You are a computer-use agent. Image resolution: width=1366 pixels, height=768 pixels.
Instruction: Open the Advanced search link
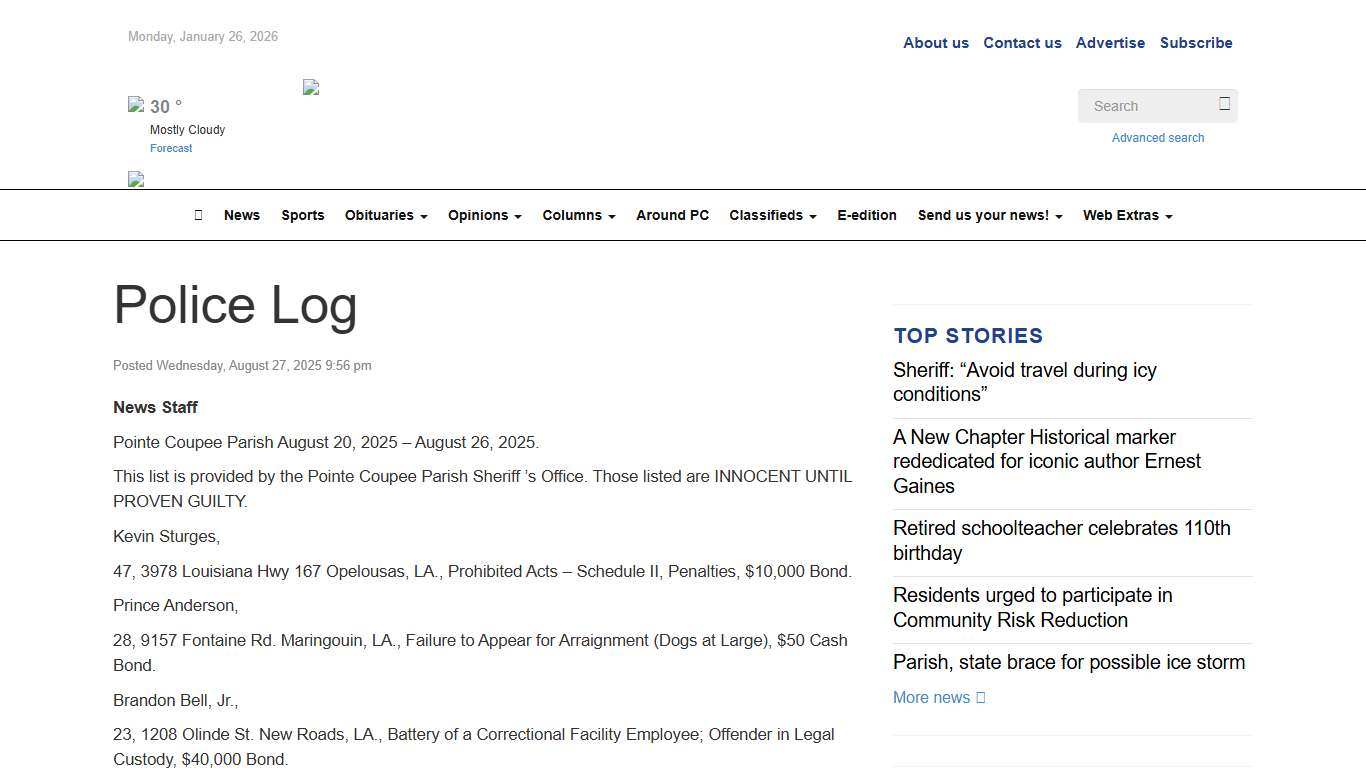coord(1157,138)
